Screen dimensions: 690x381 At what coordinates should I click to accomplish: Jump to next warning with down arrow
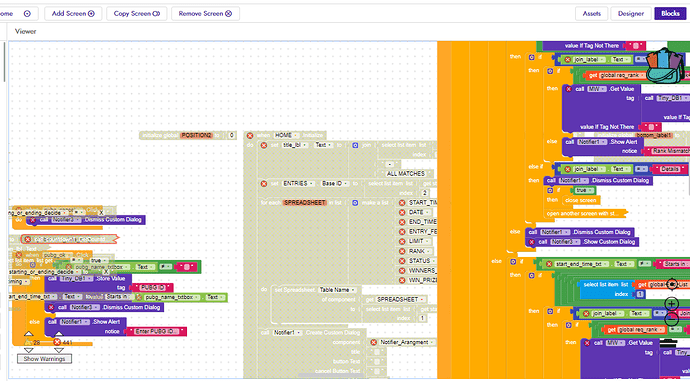[x=29, y=350]
